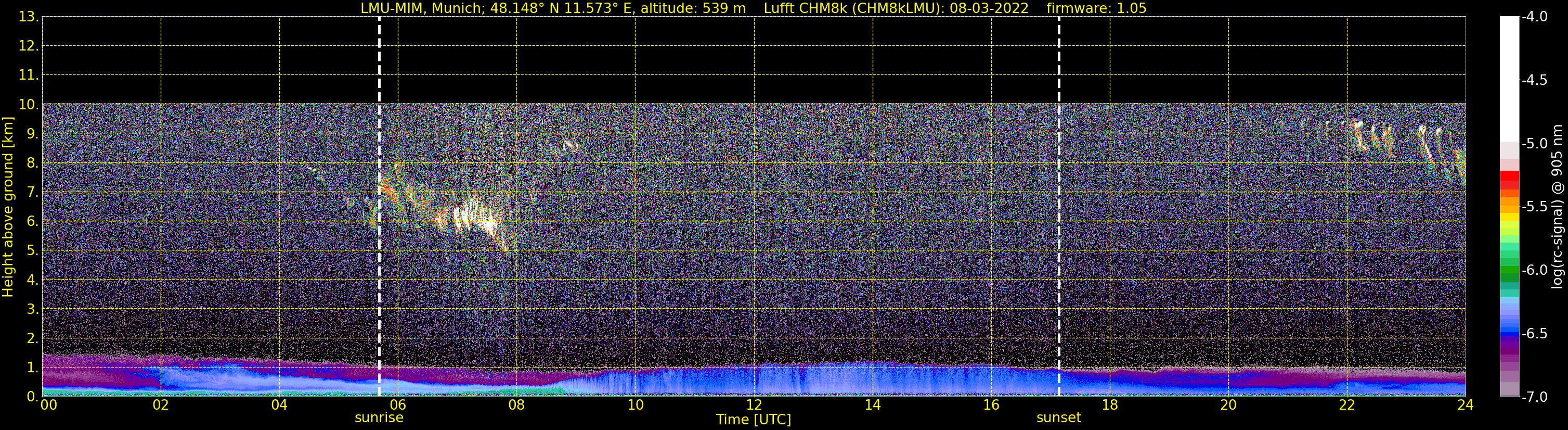This screenshot has width=1568, height=430.
Task: Click the time axis tick label '14'
Action: 872,405
